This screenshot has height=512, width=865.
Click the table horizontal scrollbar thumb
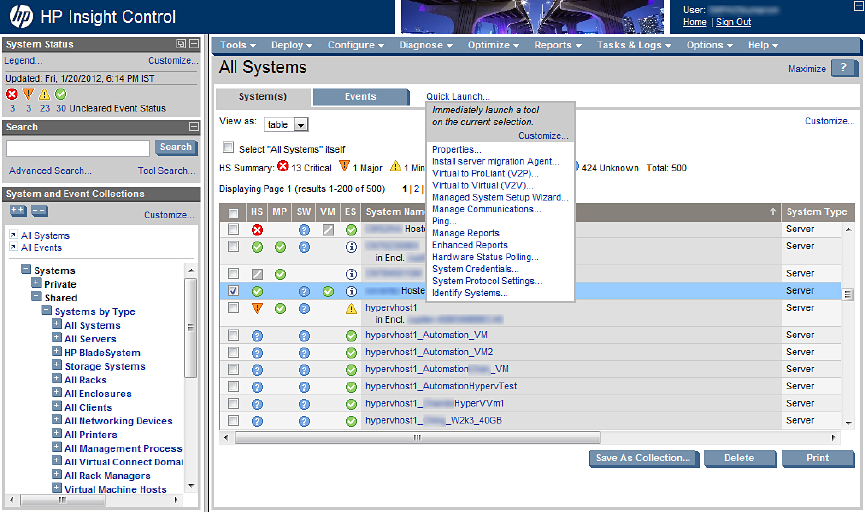[418, 438]
